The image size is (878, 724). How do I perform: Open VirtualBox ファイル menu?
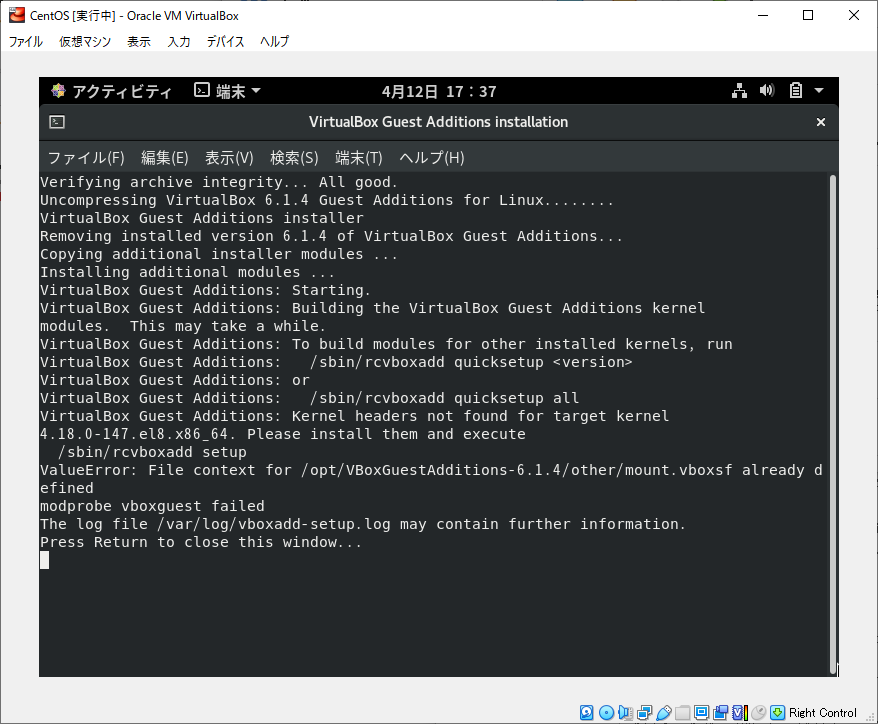pyautogui.click(x=26, y=41)
